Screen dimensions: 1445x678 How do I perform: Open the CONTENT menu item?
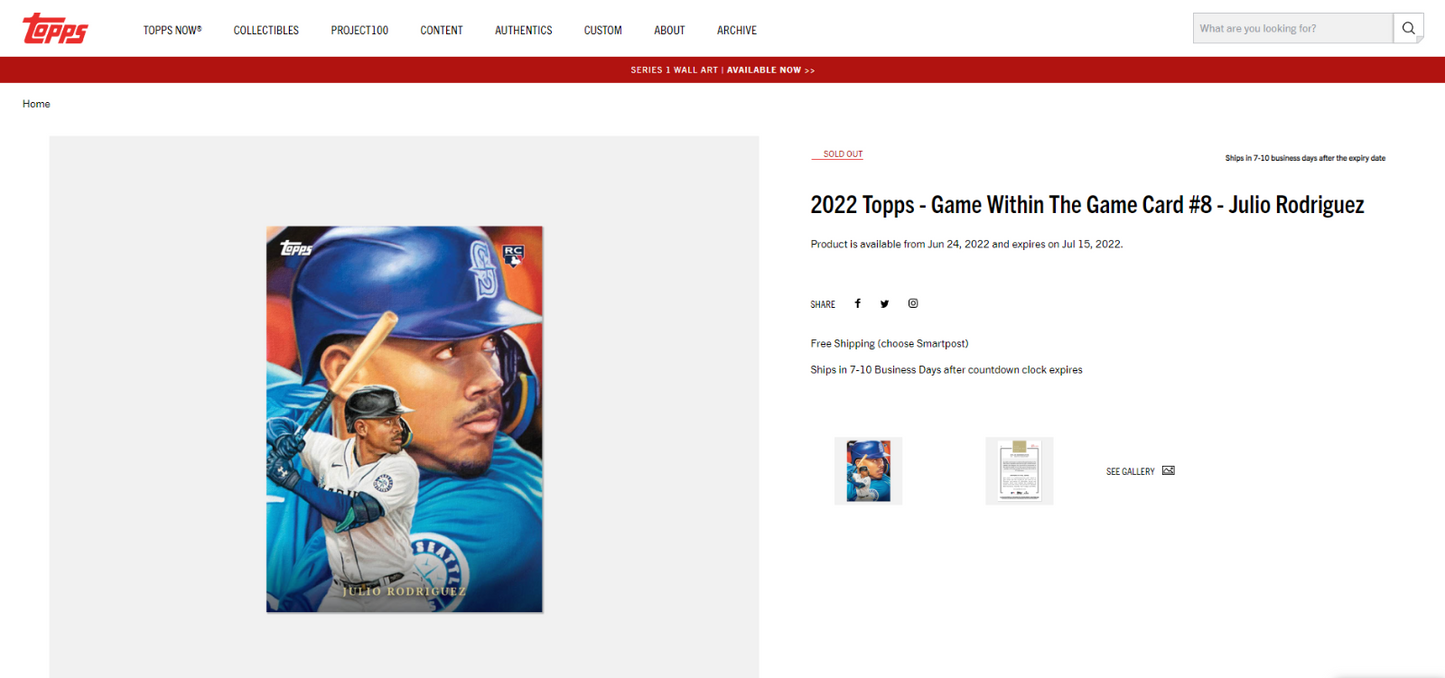pyautogui.click(x=441, y=30)
